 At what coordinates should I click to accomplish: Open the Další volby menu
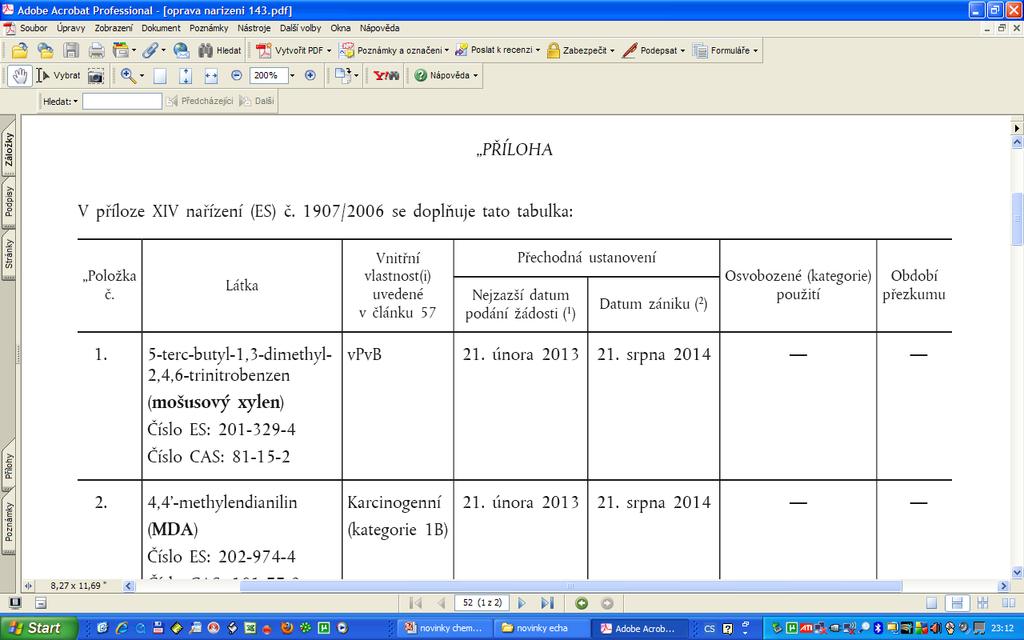(x=300, y=28)
